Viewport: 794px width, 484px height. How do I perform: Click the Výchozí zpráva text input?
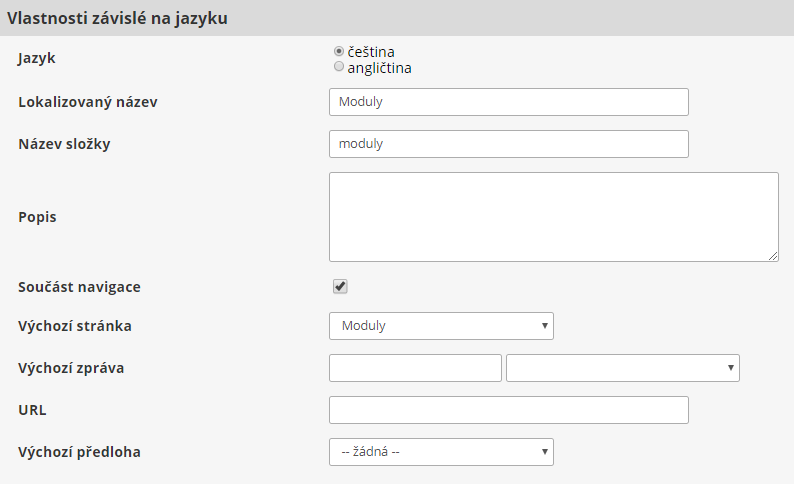point(415,368)
